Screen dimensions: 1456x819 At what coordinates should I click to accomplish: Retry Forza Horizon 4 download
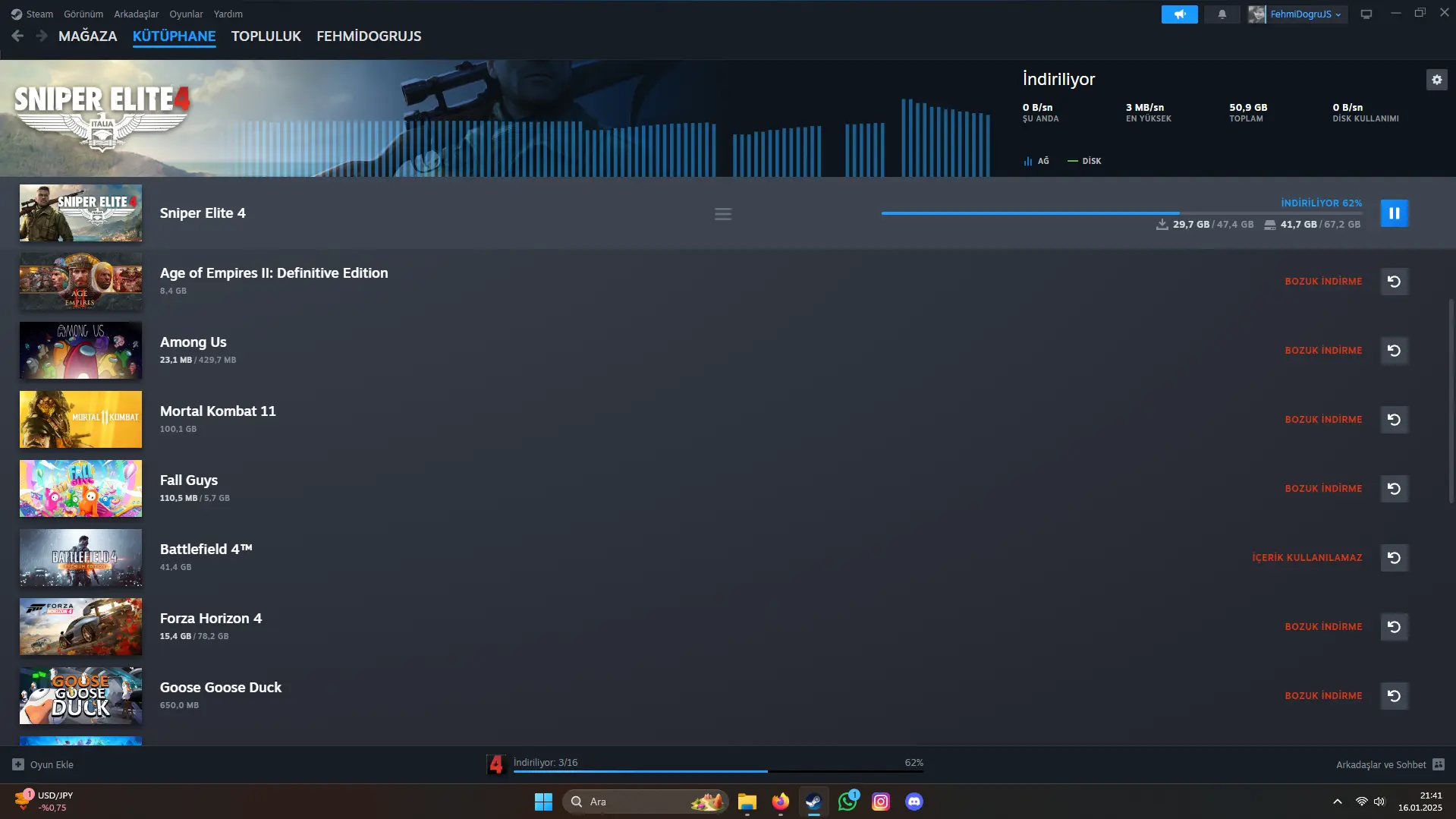1394,627
